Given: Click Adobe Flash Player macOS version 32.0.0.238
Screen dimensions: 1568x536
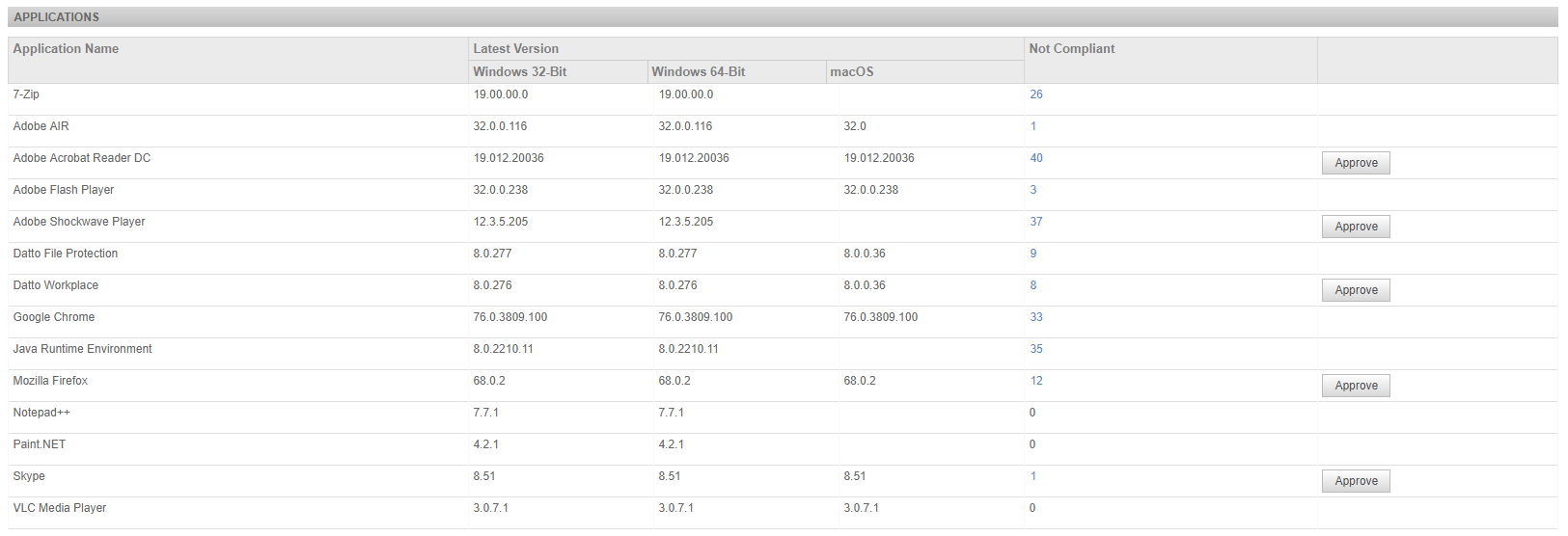Looking at the screenshot, I should (871, 190).
